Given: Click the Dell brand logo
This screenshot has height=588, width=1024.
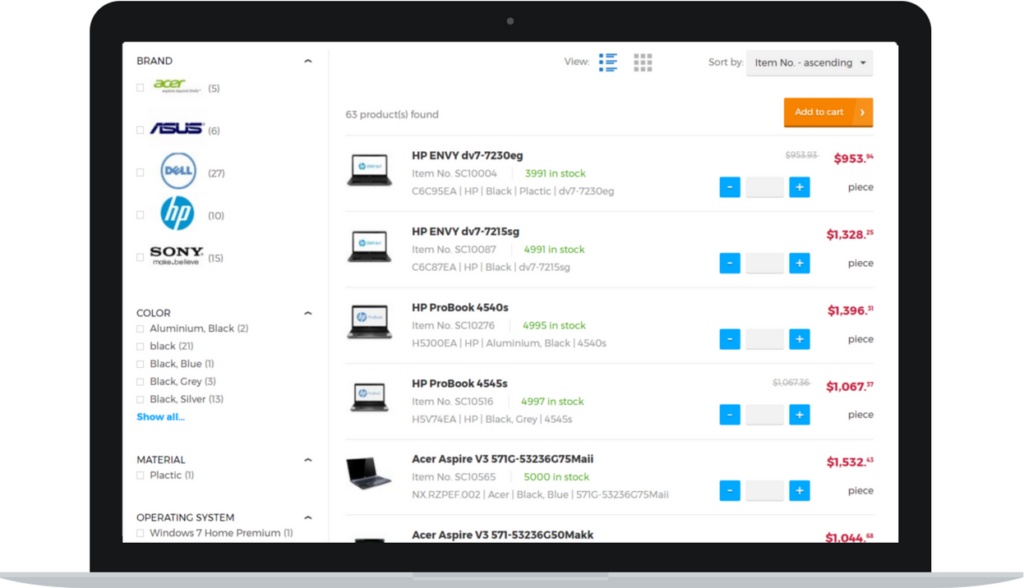Looking at the screenshot, I should [177, 171].
